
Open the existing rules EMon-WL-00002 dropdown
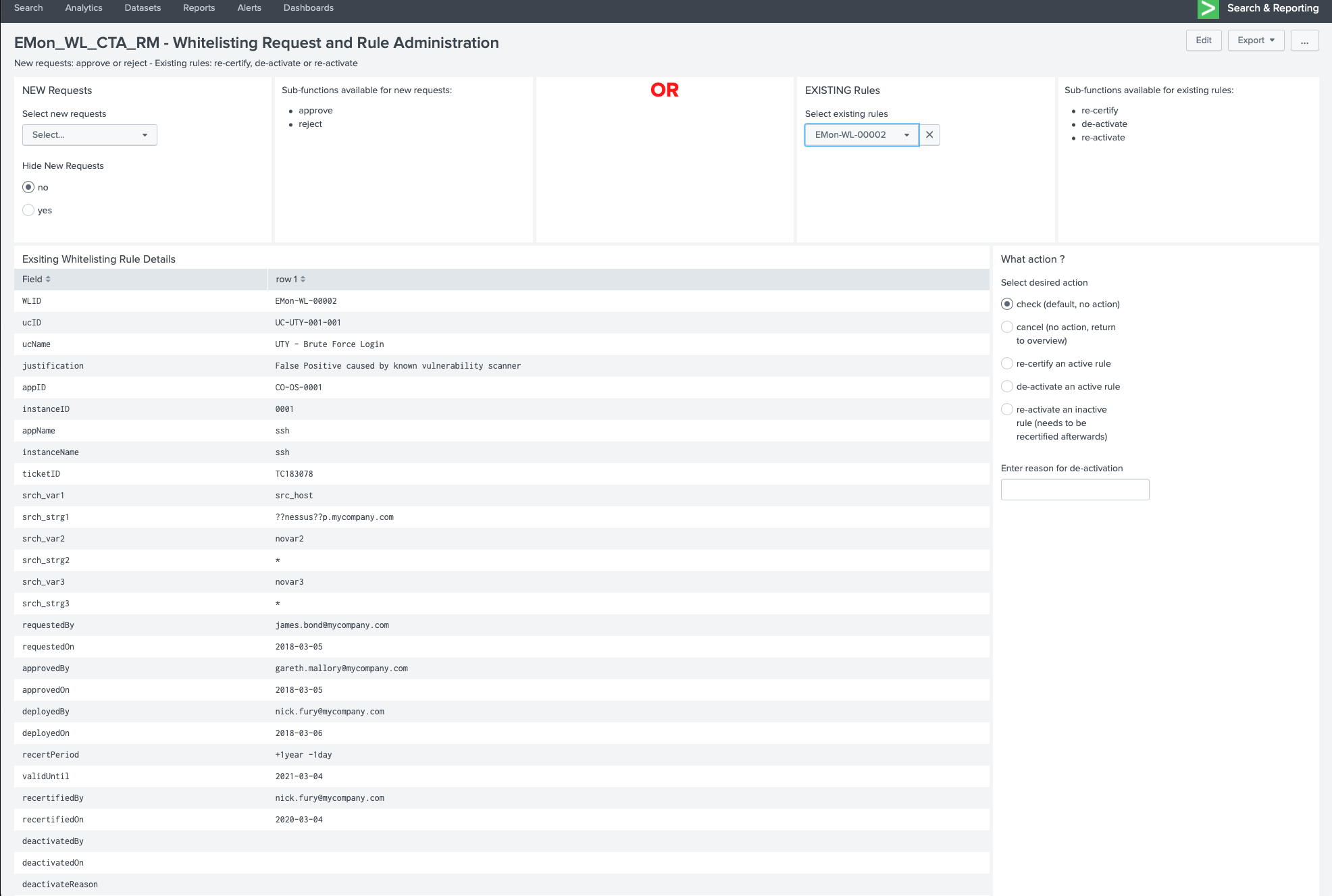pos(861,135)
